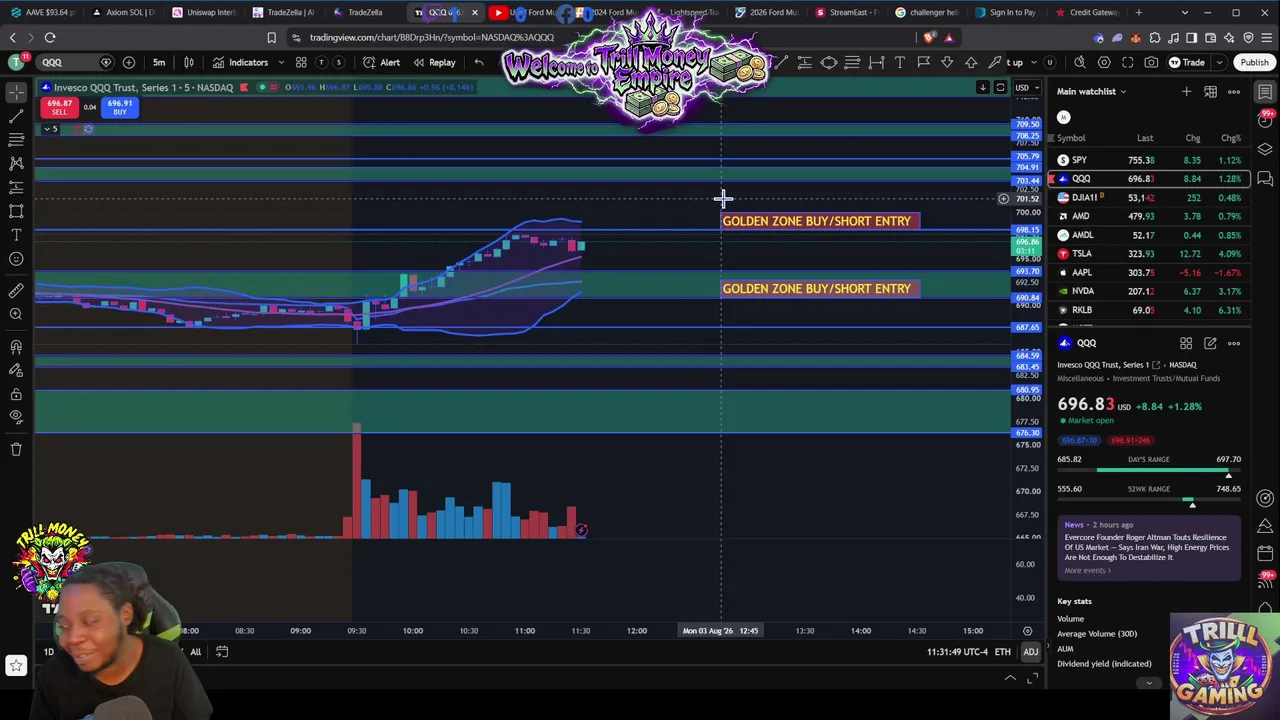Remove drawings with trash icon
Screen dimensions: 1280x720
16,450
